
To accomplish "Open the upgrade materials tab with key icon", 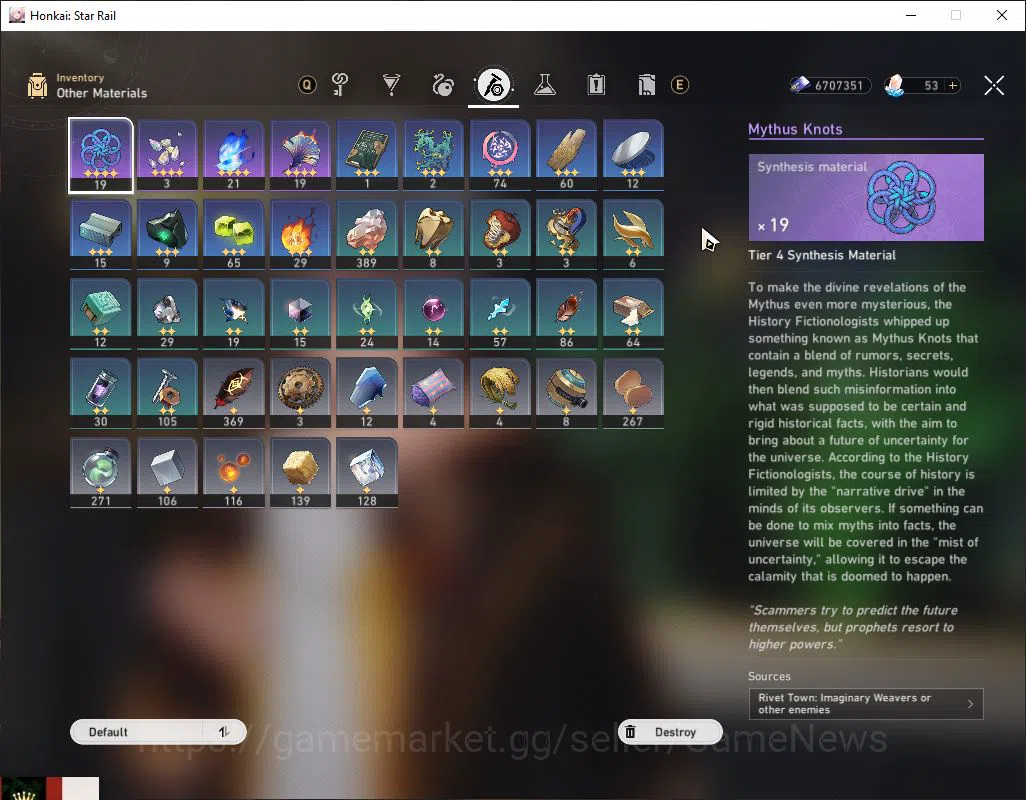I will pos(340,84).
